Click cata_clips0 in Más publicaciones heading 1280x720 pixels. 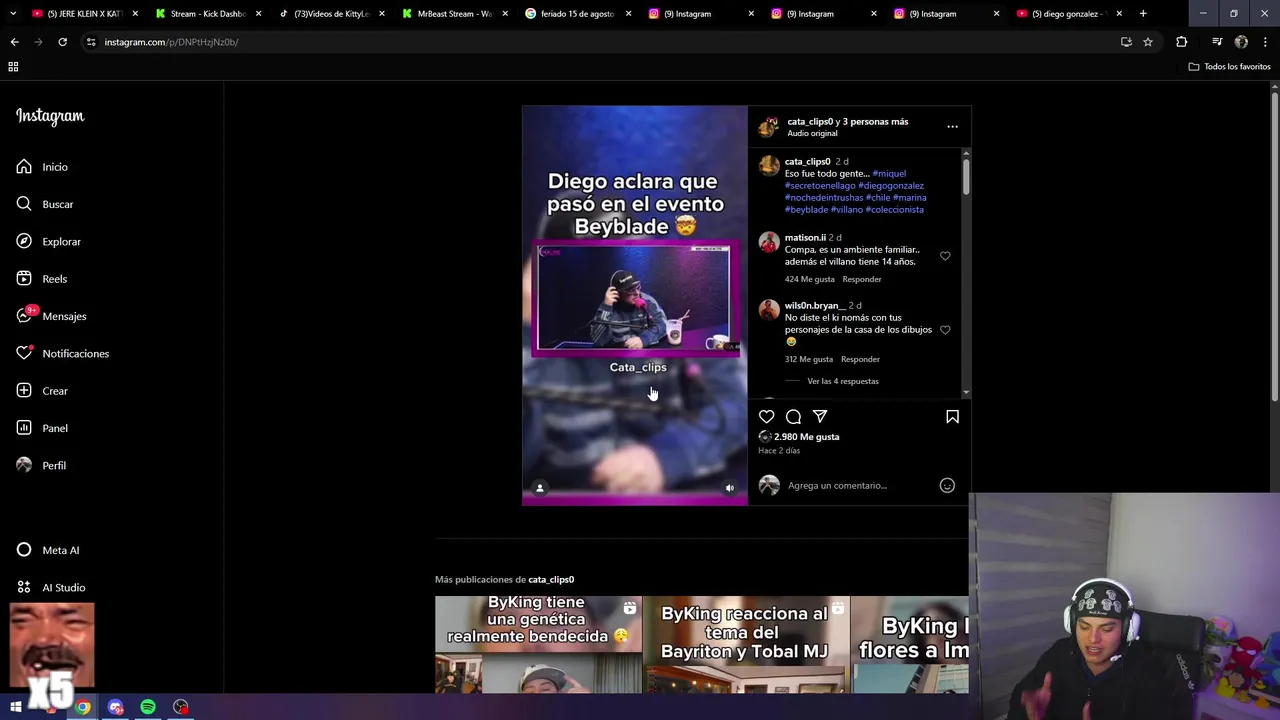click(x=551, y=580)
